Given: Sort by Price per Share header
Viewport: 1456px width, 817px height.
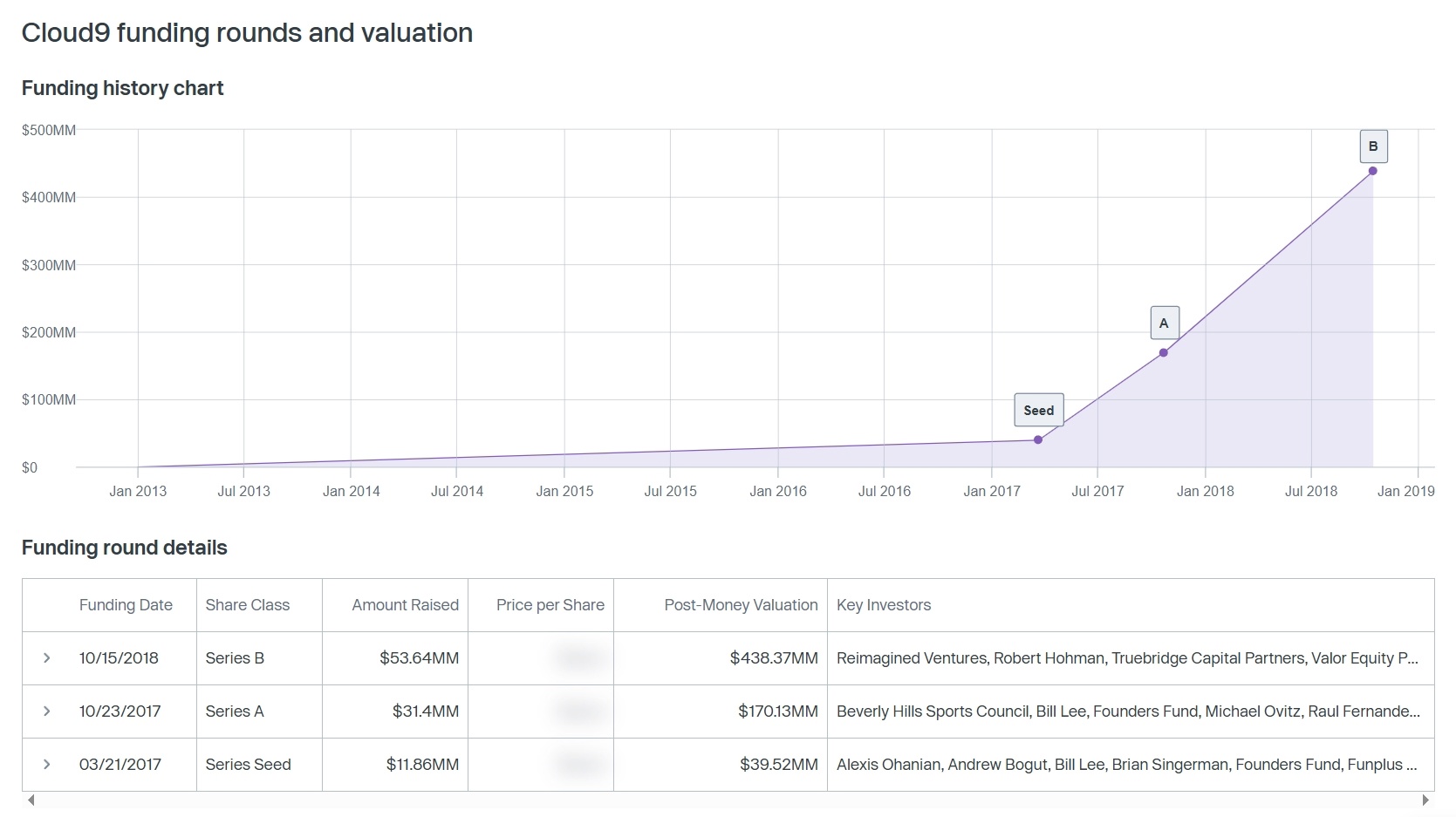Looking at the screenshot, I should (550, 605).
